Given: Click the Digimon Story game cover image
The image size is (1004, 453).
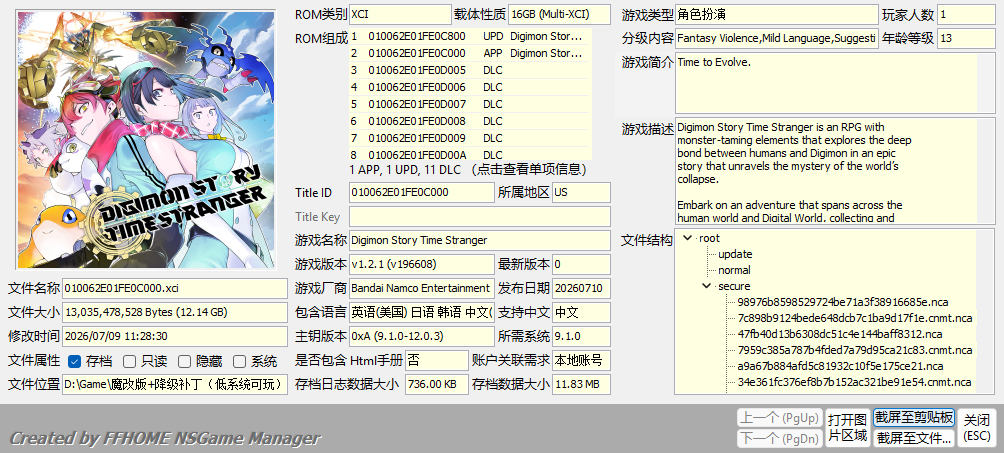Looking at the screenshot, I should pos(146,140).
